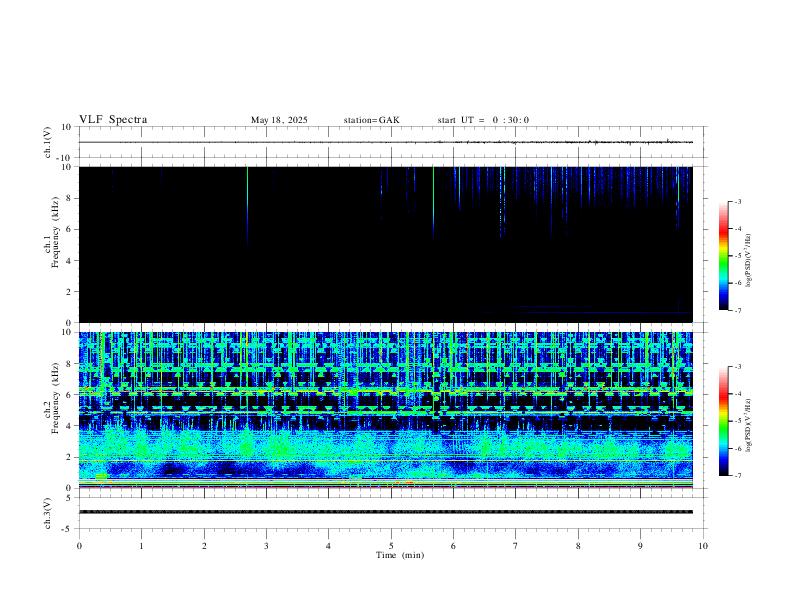Click time axis tick label '10' at bottom right

(703, 546)
